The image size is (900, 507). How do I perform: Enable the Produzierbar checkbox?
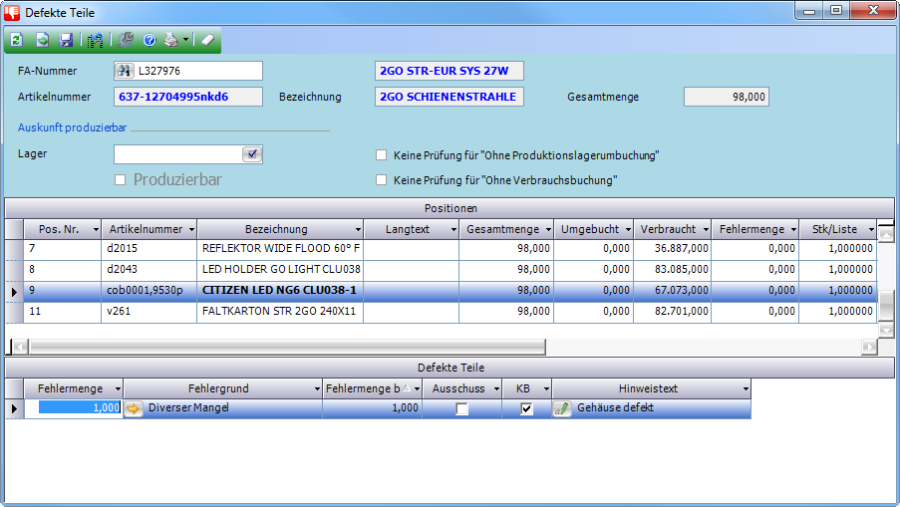120,180
